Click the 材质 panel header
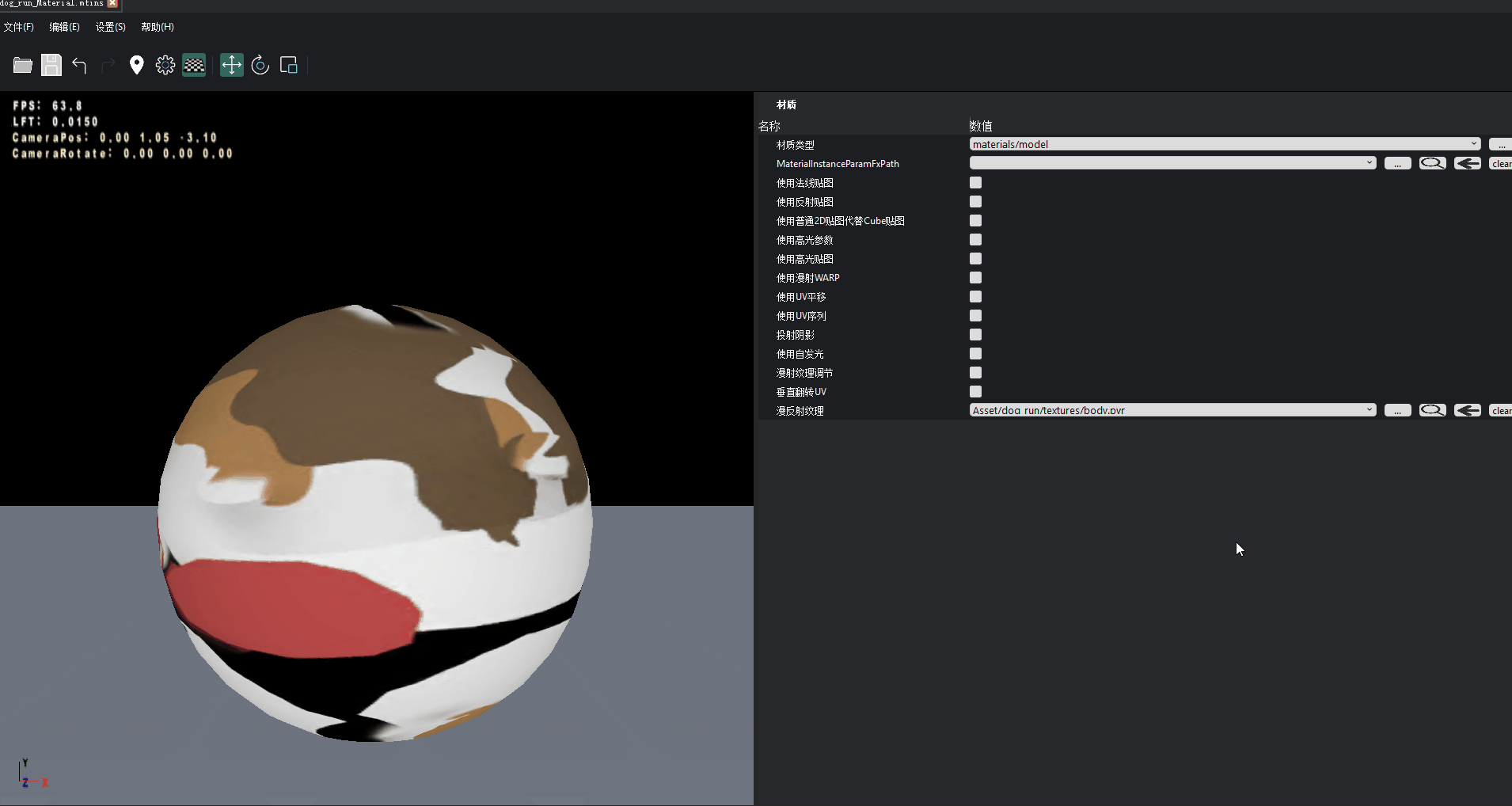Viewport: 1512px width, 806px height. [786, 105]
